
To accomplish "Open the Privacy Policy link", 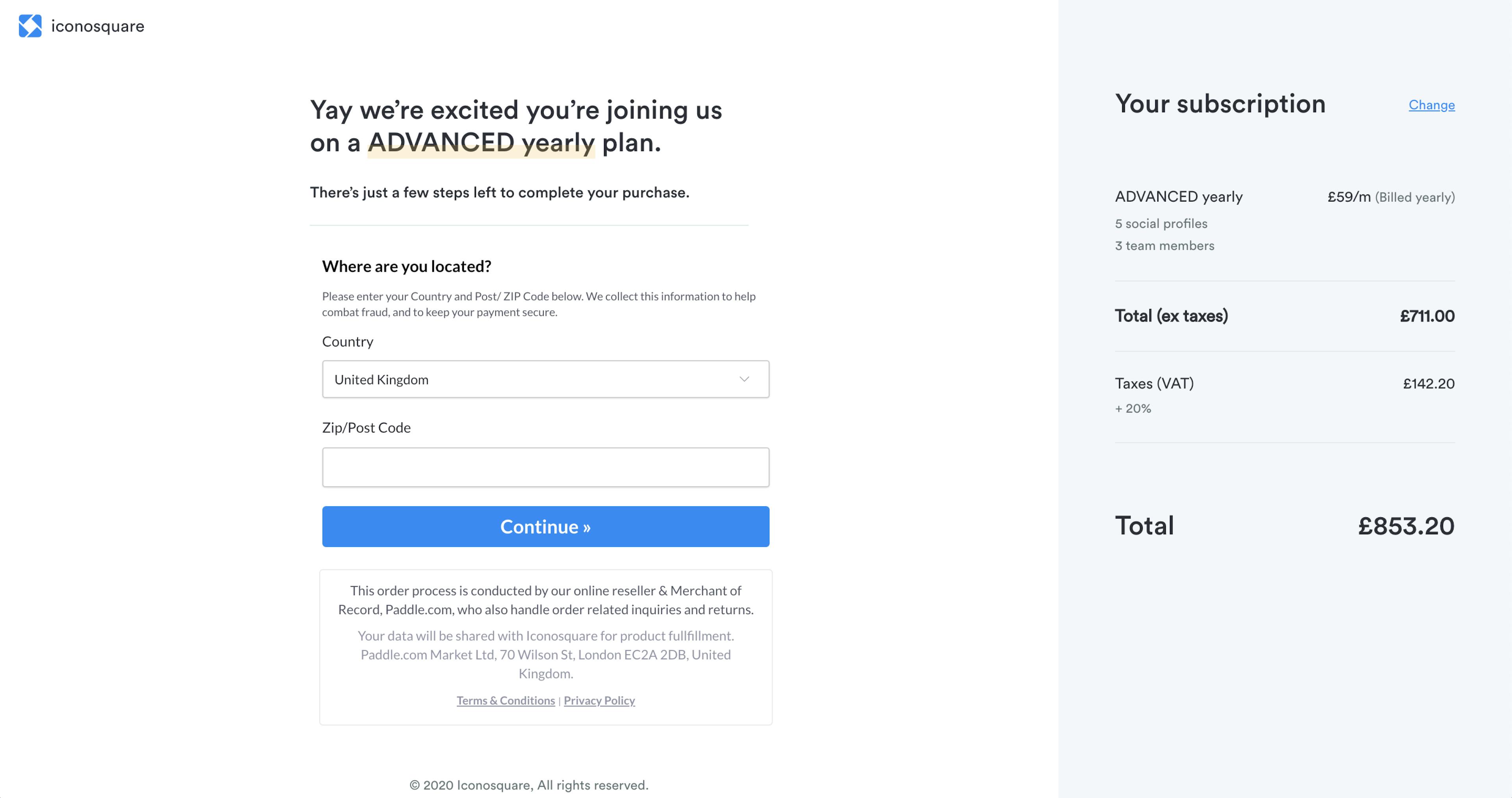I will (x=598, y=700).
